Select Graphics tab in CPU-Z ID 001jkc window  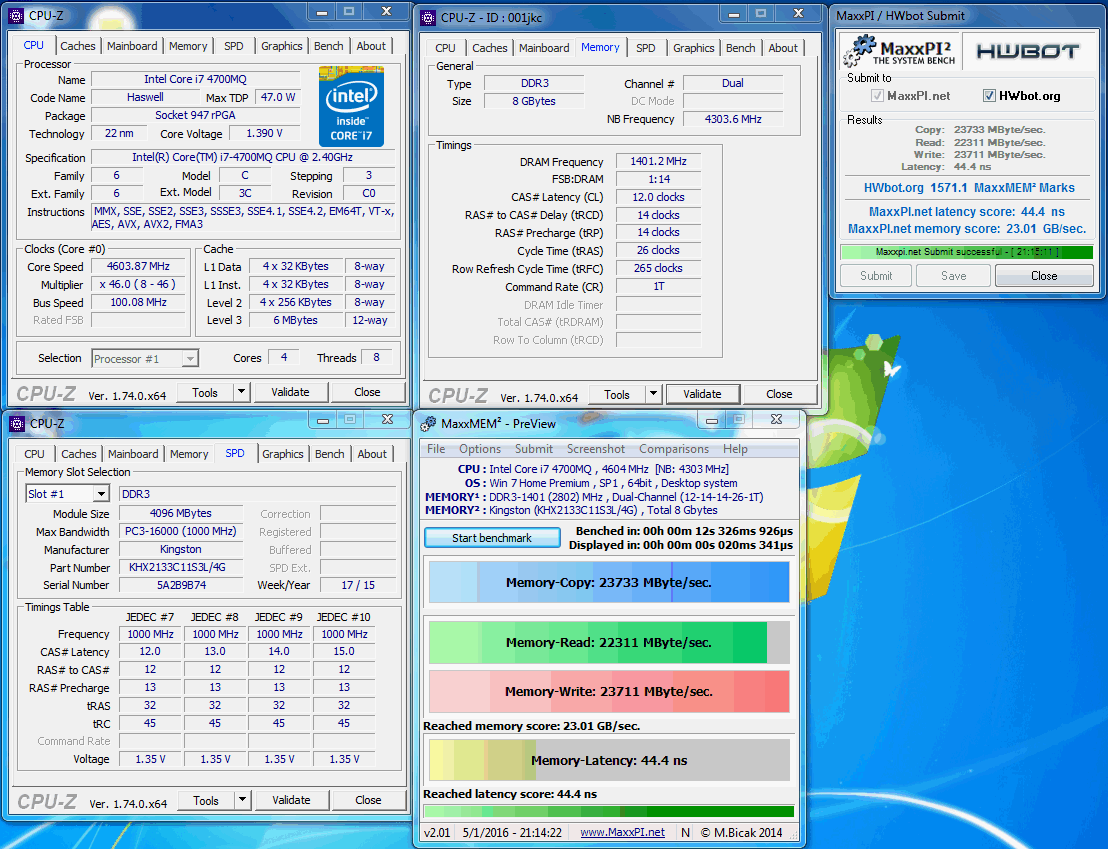pyautogui.click(x=693, y=48)
